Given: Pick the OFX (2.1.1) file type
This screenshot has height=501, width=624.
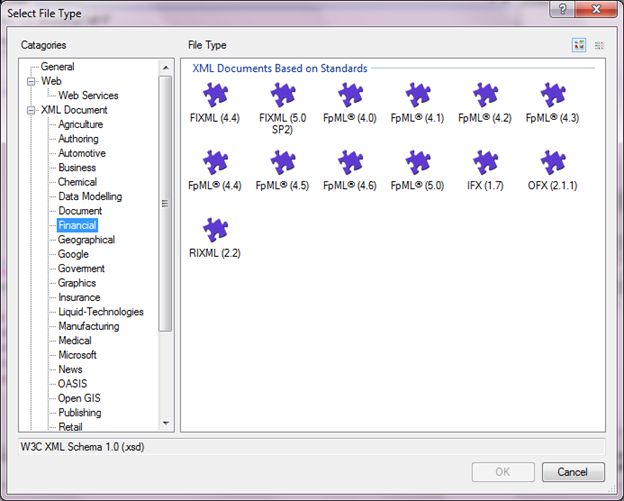Looking at the screenshot, I should (553, 162).
